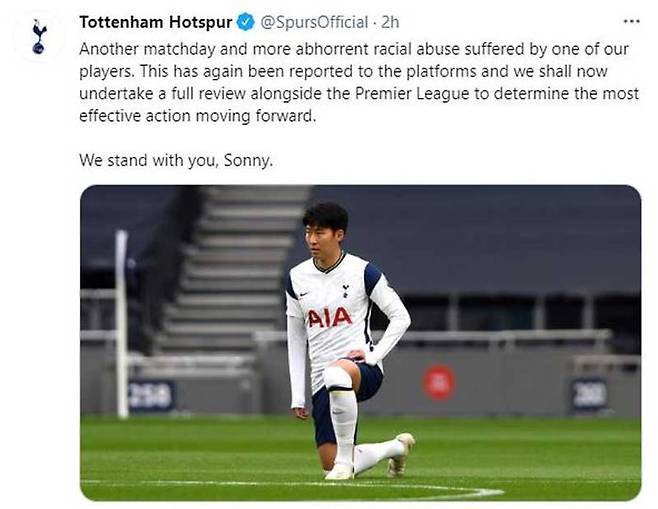
Task: Open the three-dot more options menu
Action: pyautogui.click(x=632, y=21)
